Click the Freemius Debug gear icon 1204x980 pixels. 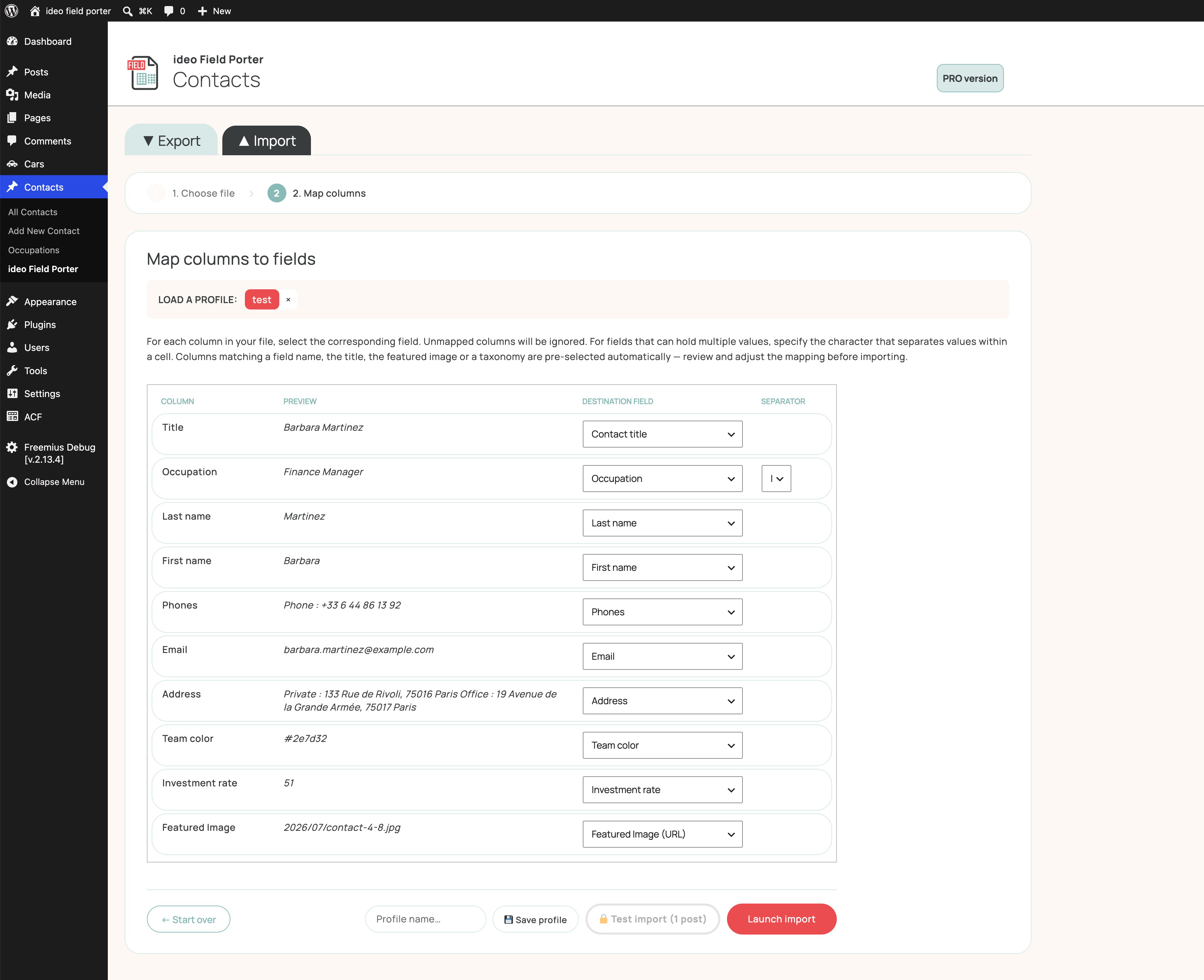click(x=12, y=447)
